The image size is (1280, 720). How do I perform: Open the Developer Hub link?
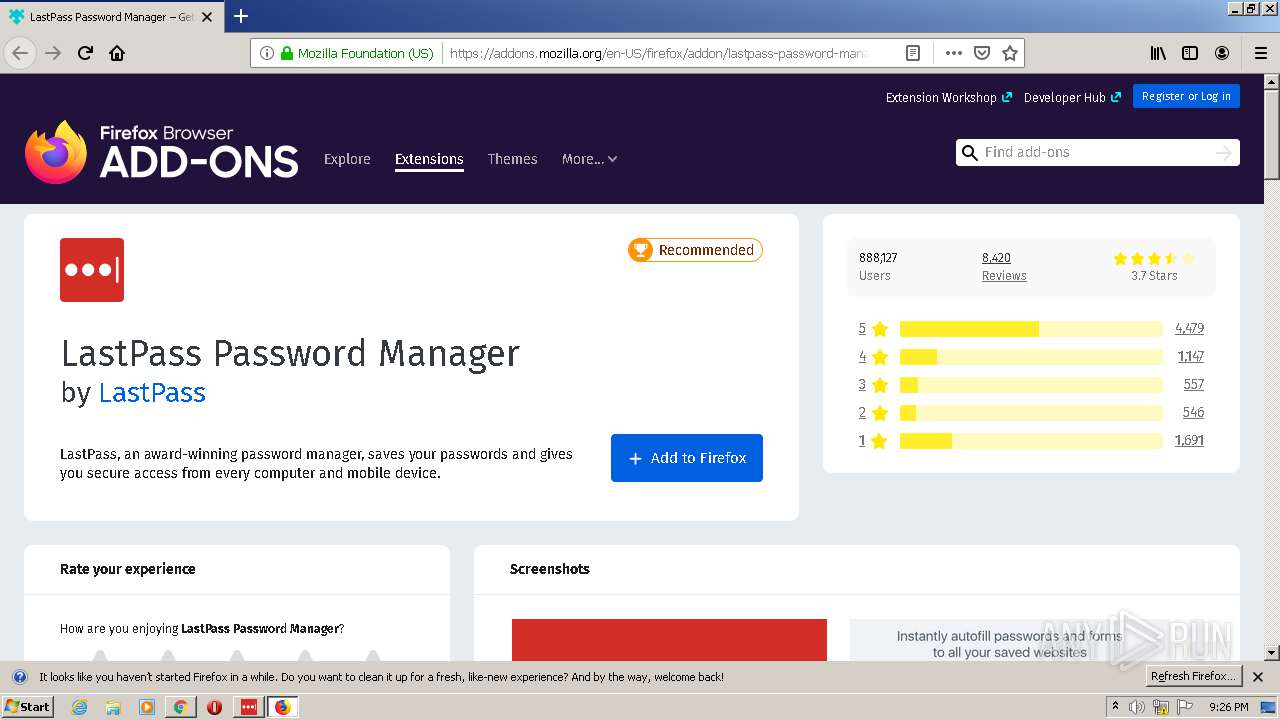click(1072, 97)
